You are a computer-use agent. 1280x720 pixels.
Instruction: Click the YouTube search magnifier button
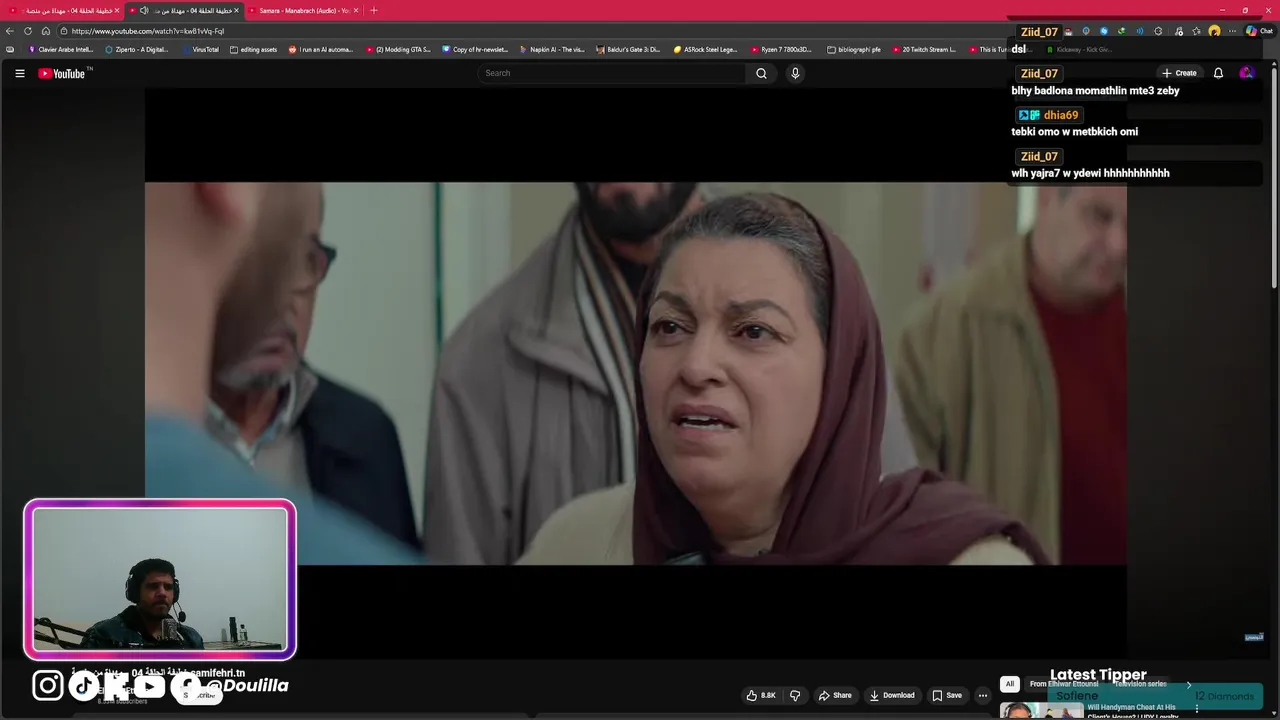tap(761, 73)
